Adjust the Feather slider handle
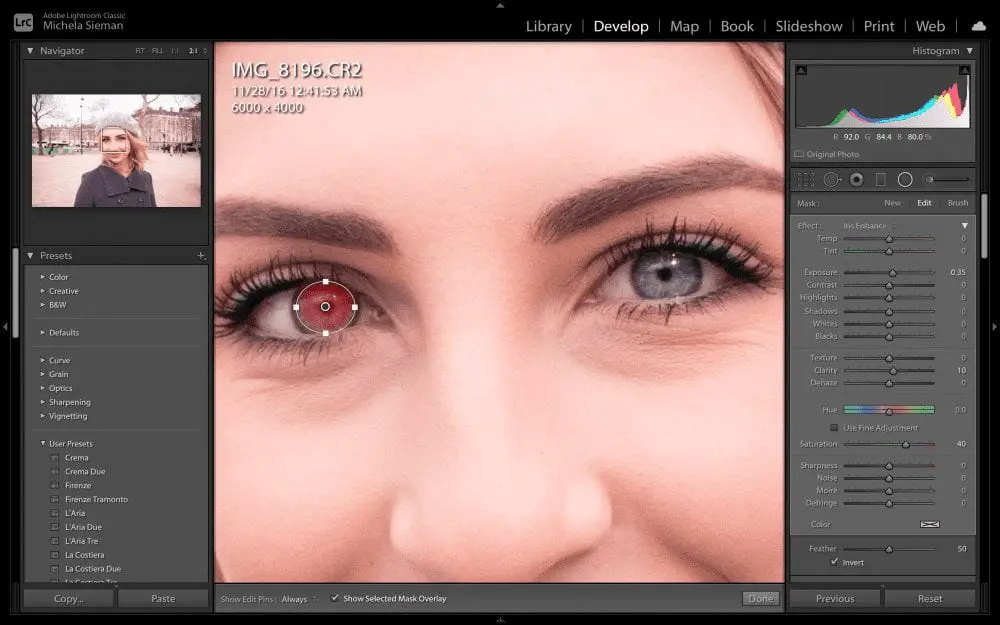The width and height of the screenshot is (1000, 625). (889, 548)
